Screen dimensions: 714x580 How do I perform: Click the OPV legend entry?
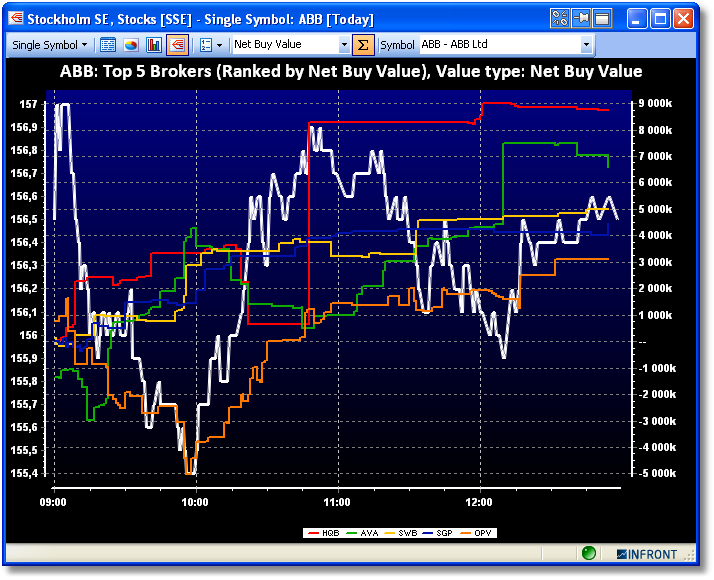(476, 533)
